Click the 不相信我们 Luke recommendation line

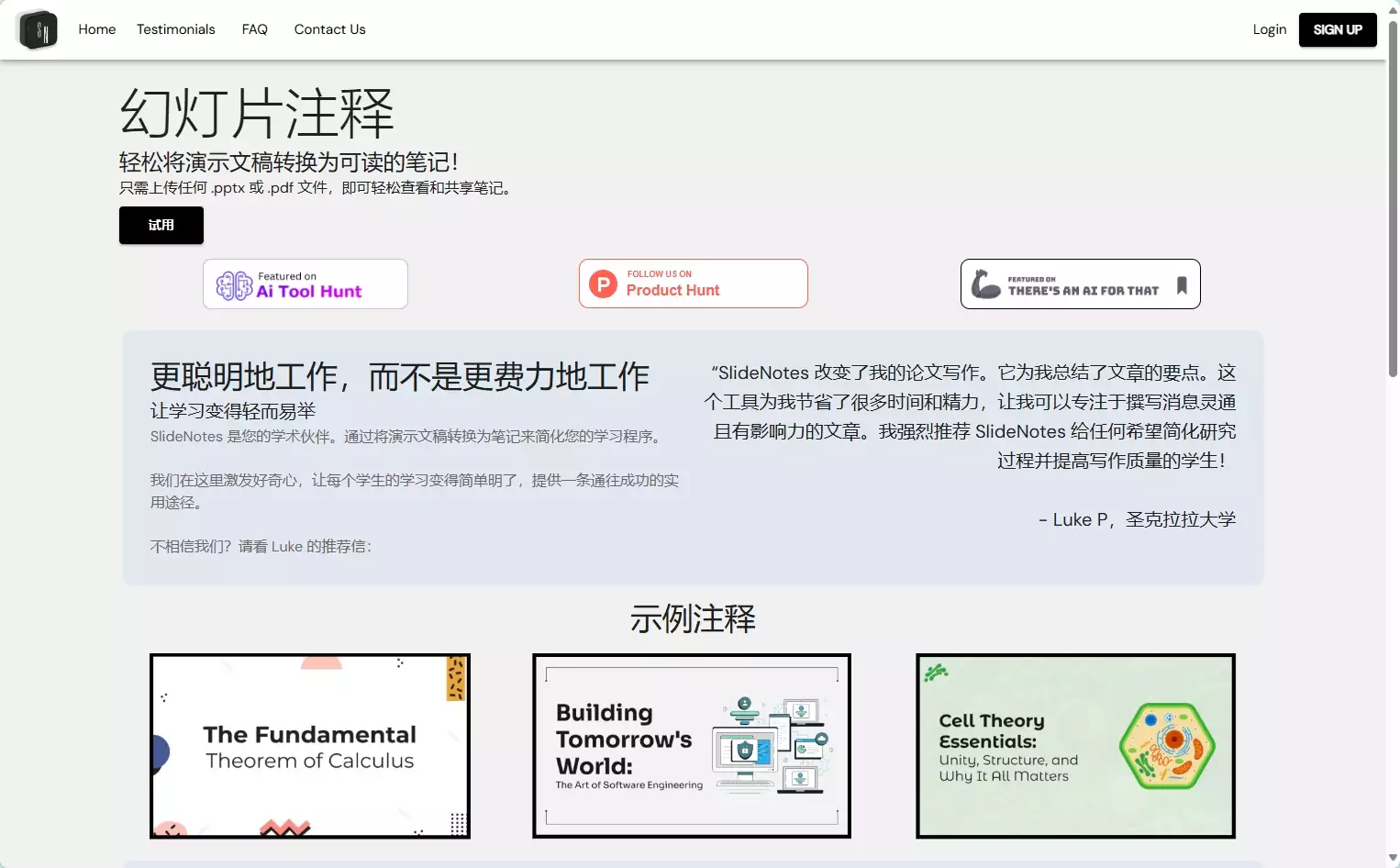(x=261, y=547)
